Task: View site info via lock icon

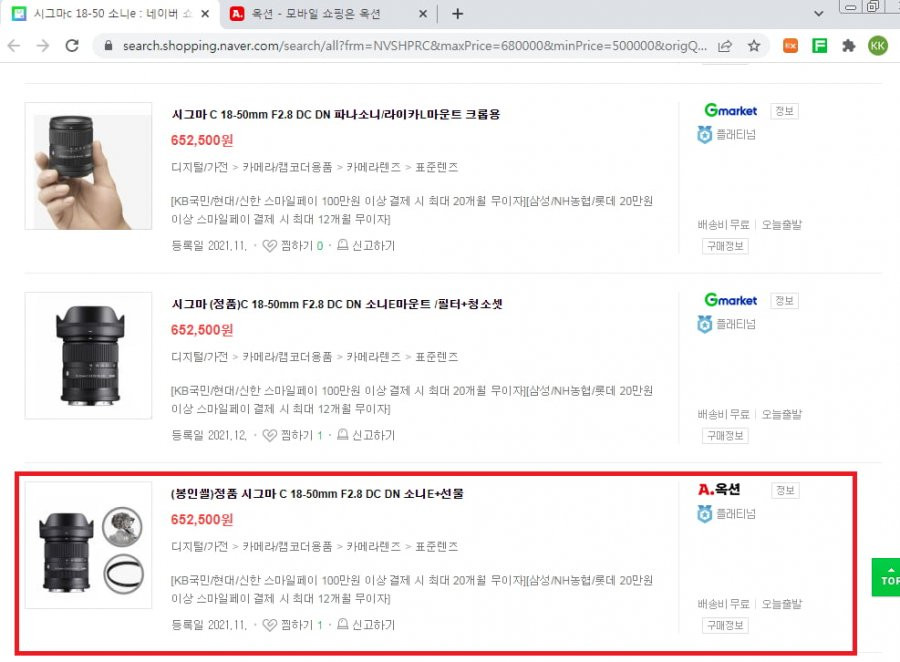Action: 108,45
